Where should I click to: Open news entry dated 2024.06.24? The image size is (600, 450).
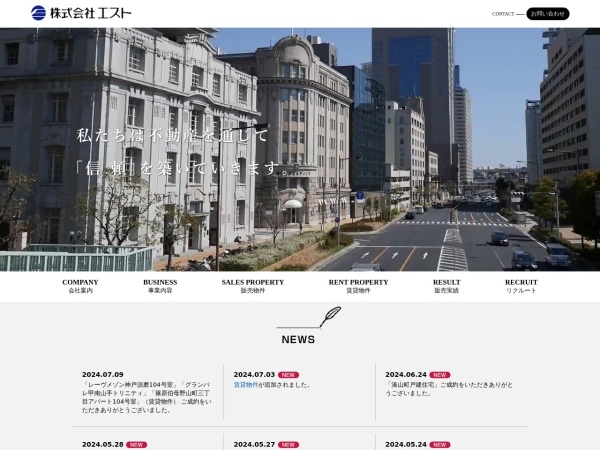click(406, 375)
